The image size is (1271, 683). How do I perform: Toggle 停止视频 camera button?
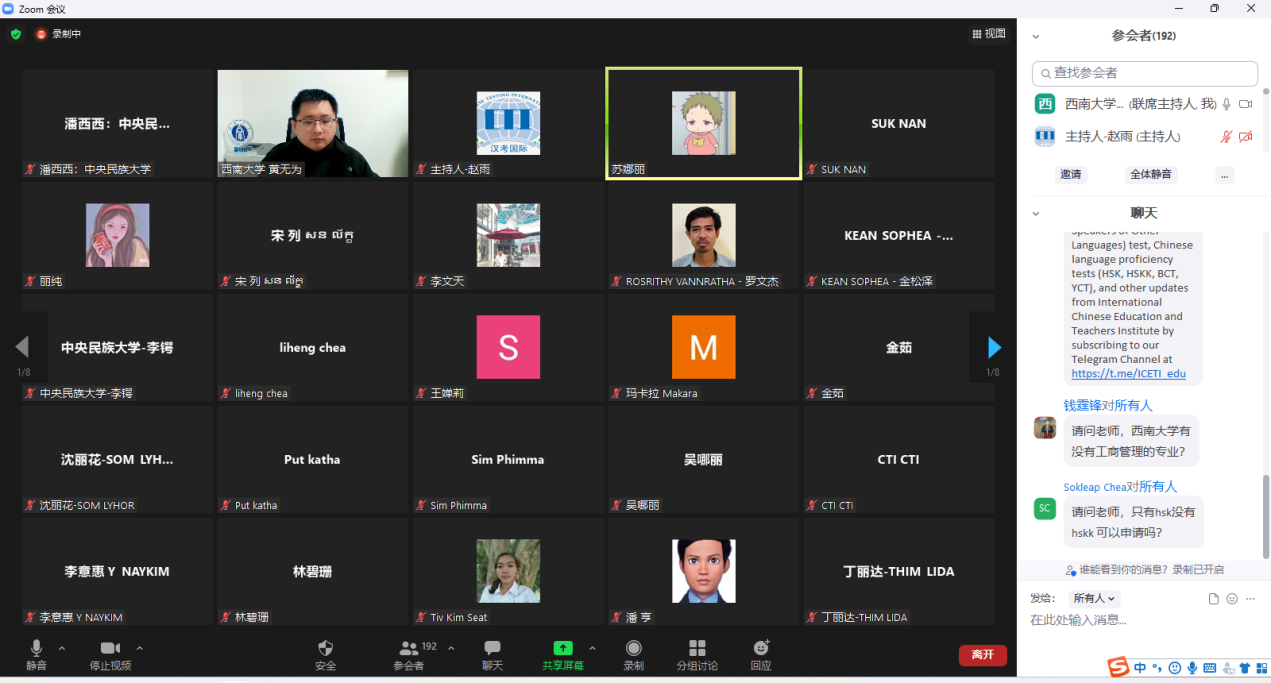110,649
